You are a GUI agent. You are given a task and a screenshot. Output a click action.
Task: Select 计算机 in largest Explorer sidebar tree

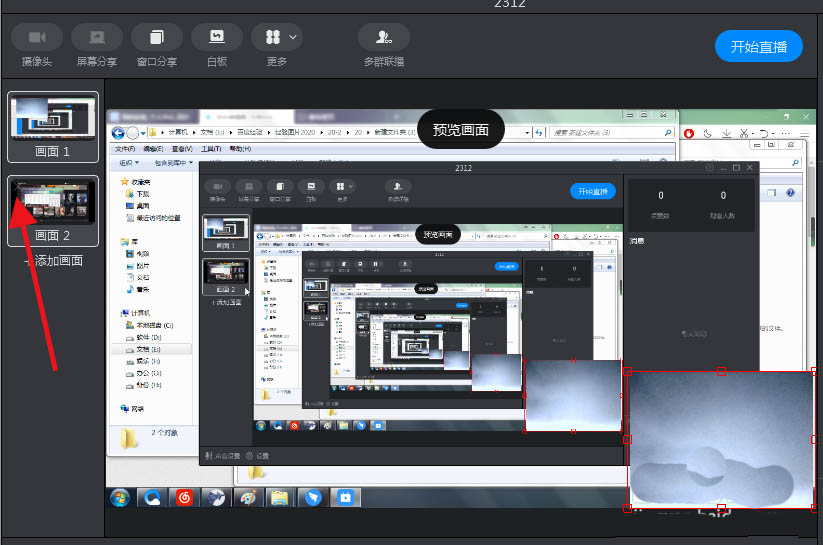pyautogui.click(x=135, y=313)
